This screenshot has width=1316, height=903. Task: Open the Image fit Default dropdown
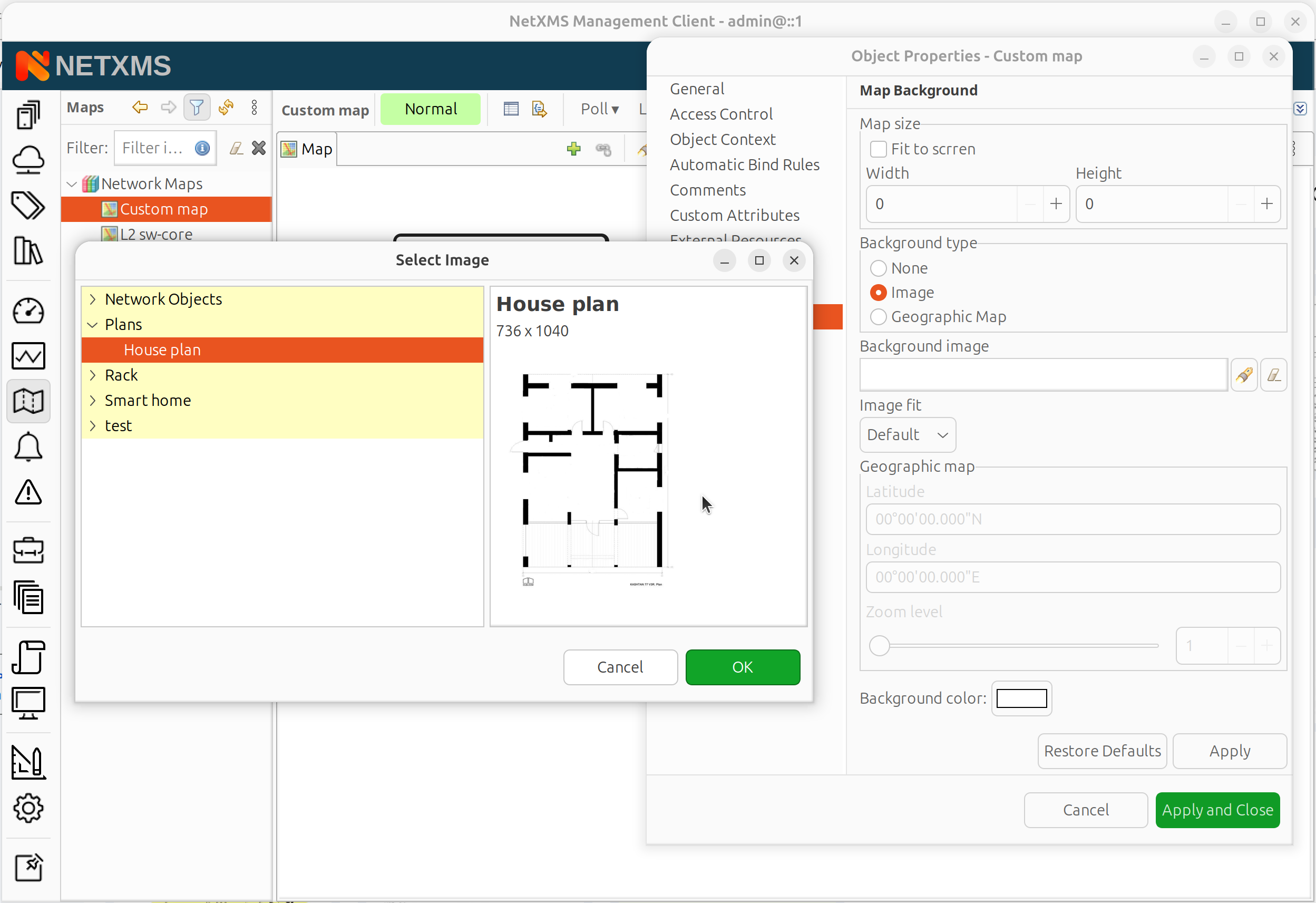(x=907, y=435)
